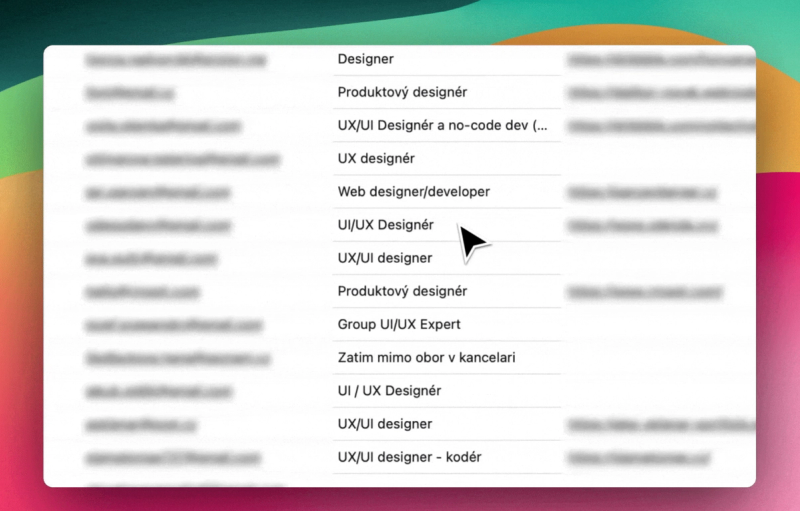Select the 'Zatim mimo obor v kancelari' cell
The image size is (800, 511).
point(447,357)
